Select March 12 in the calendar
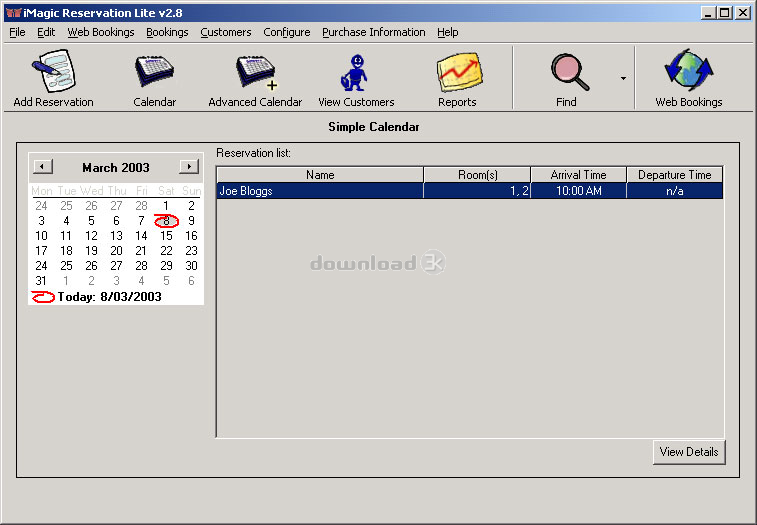757x525 pixels. tap(91, 236)
